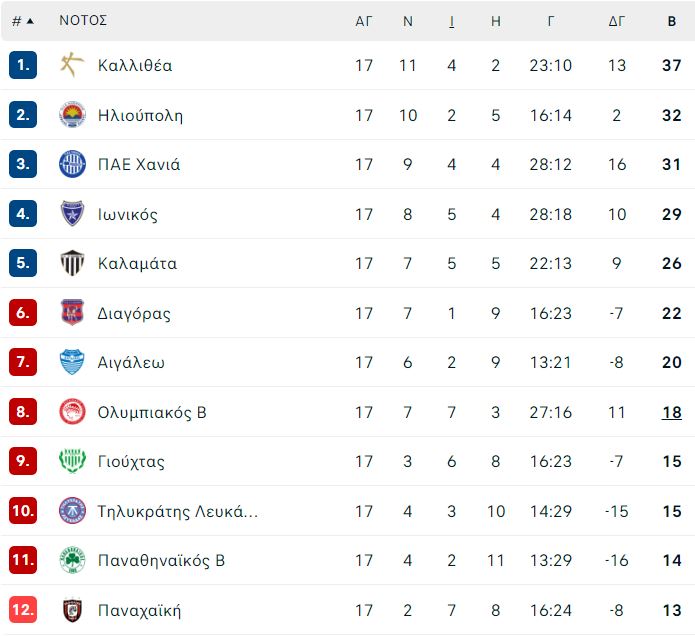Open the ΠΑΕ Χανιά round blue crest

pos(72,164)
